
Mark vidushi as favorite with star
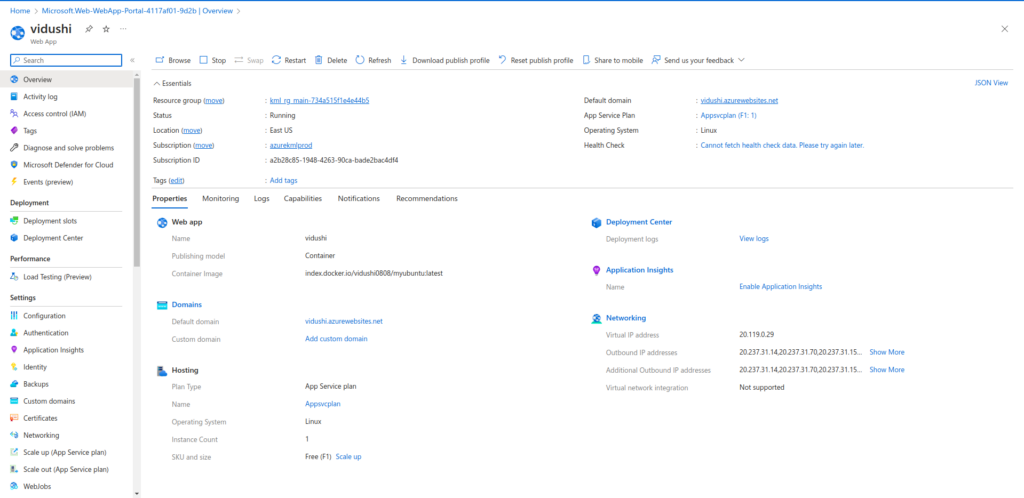pos(106,29)
